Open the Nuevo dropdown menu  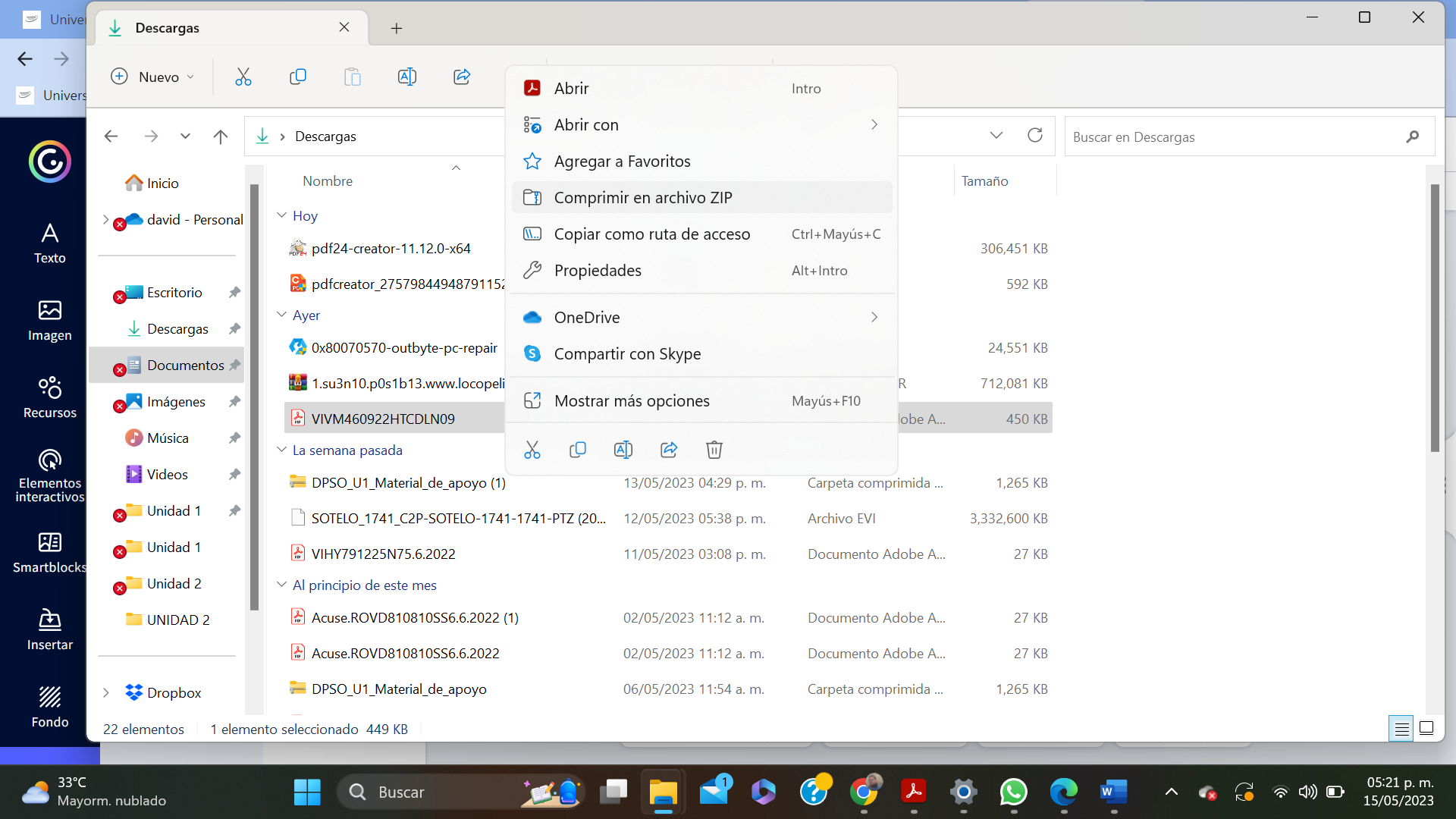[x=153, y=77]
